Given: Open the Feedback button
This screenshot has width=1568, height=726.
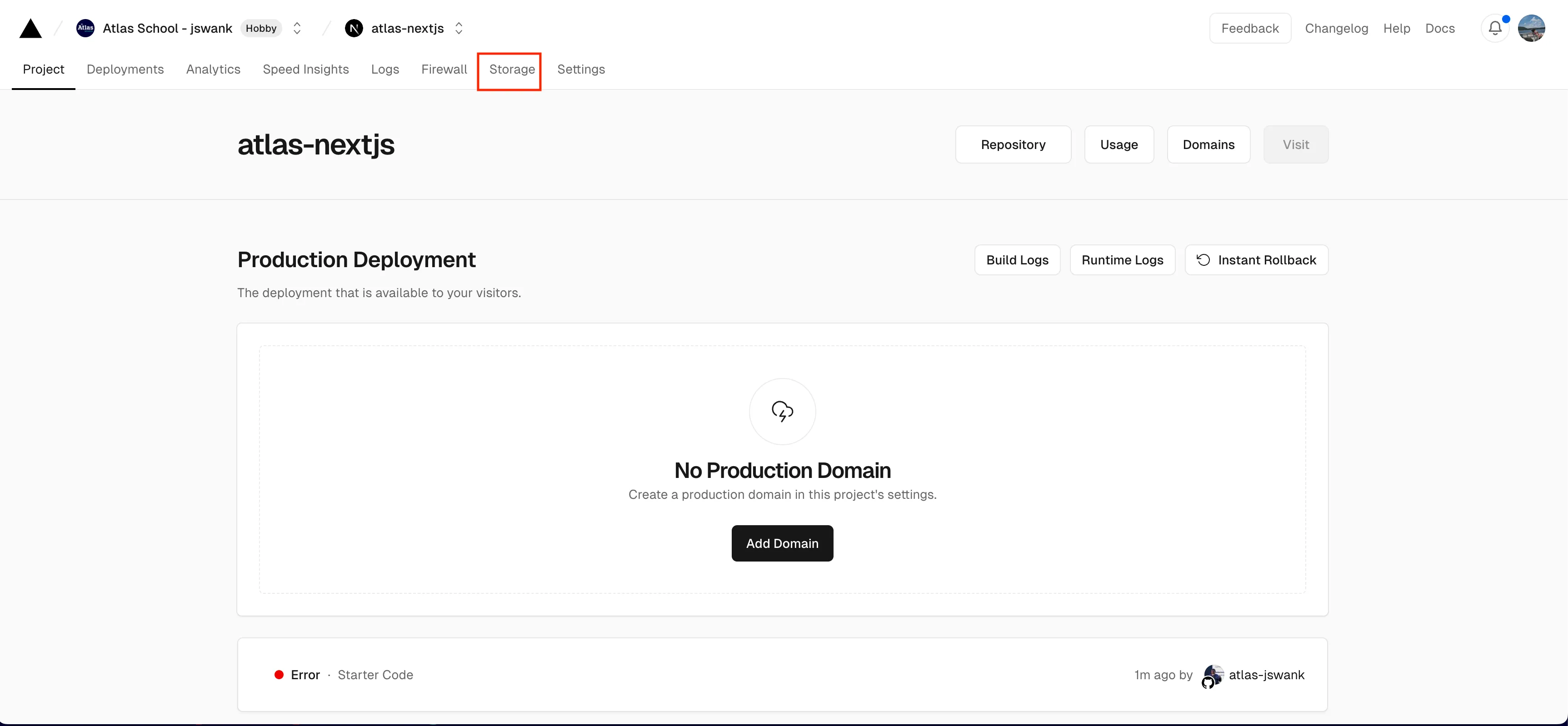Looking at the screenshot, I should 1250,28.
